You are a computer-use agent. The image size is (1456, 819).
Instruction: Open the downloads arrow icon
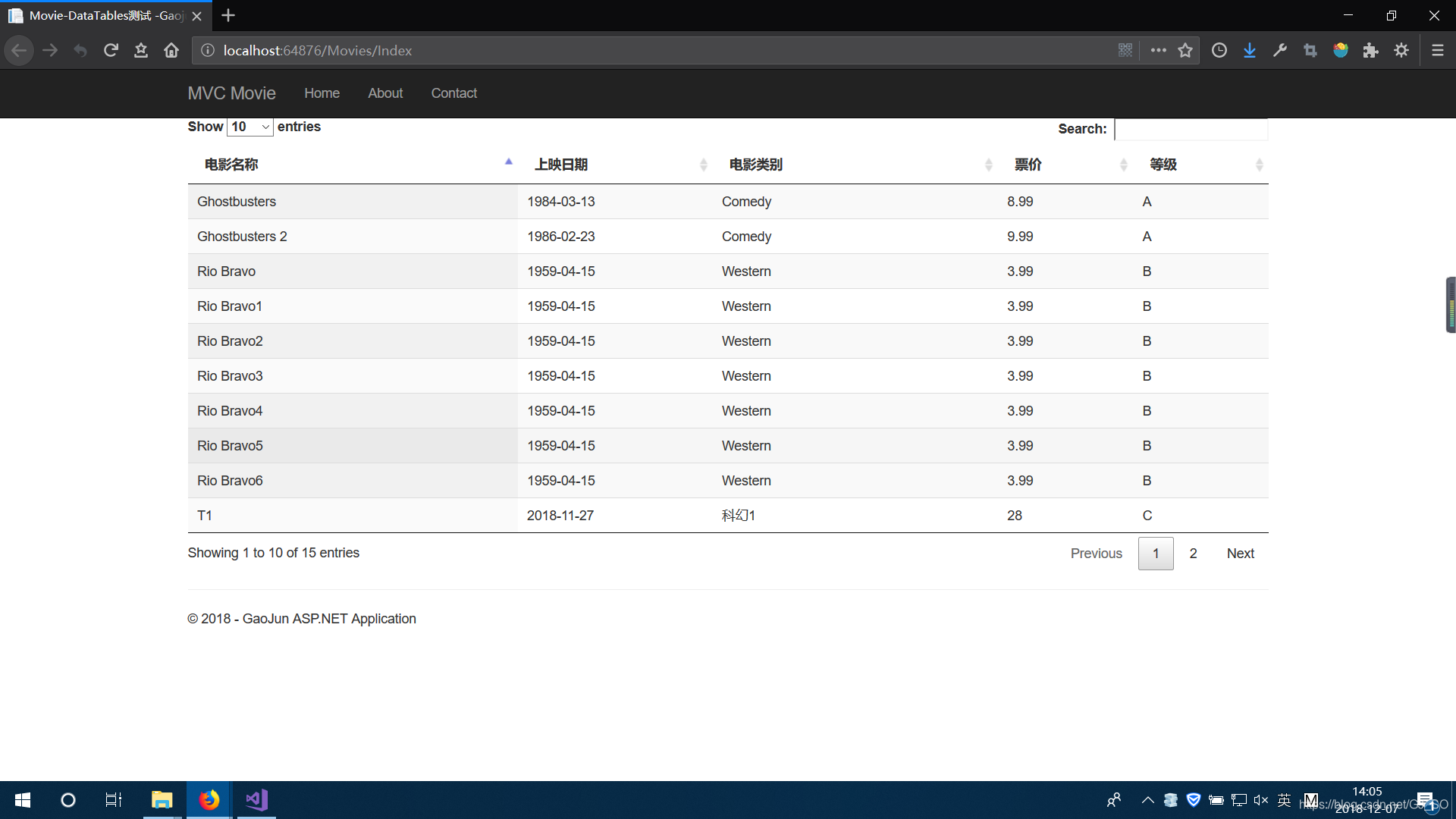click(1250, 50)
